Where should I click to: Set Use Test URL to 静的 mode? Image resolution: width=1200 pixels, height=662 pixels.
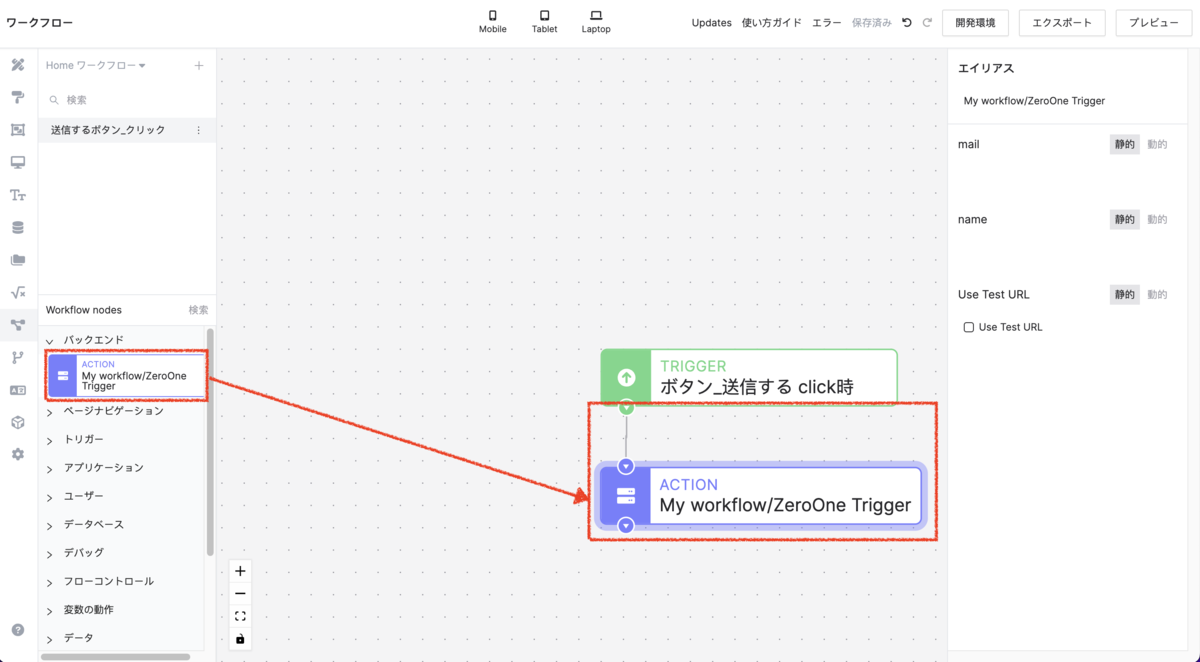click(1124, 294)
